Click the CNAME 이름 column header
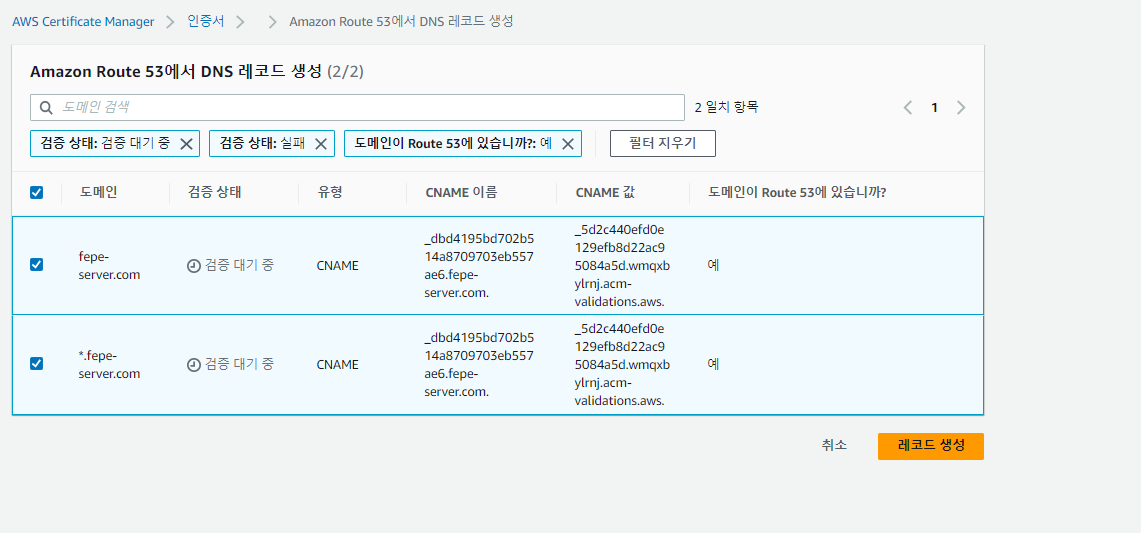This screenshot has height=533, width=1141. tap(461, 192)
